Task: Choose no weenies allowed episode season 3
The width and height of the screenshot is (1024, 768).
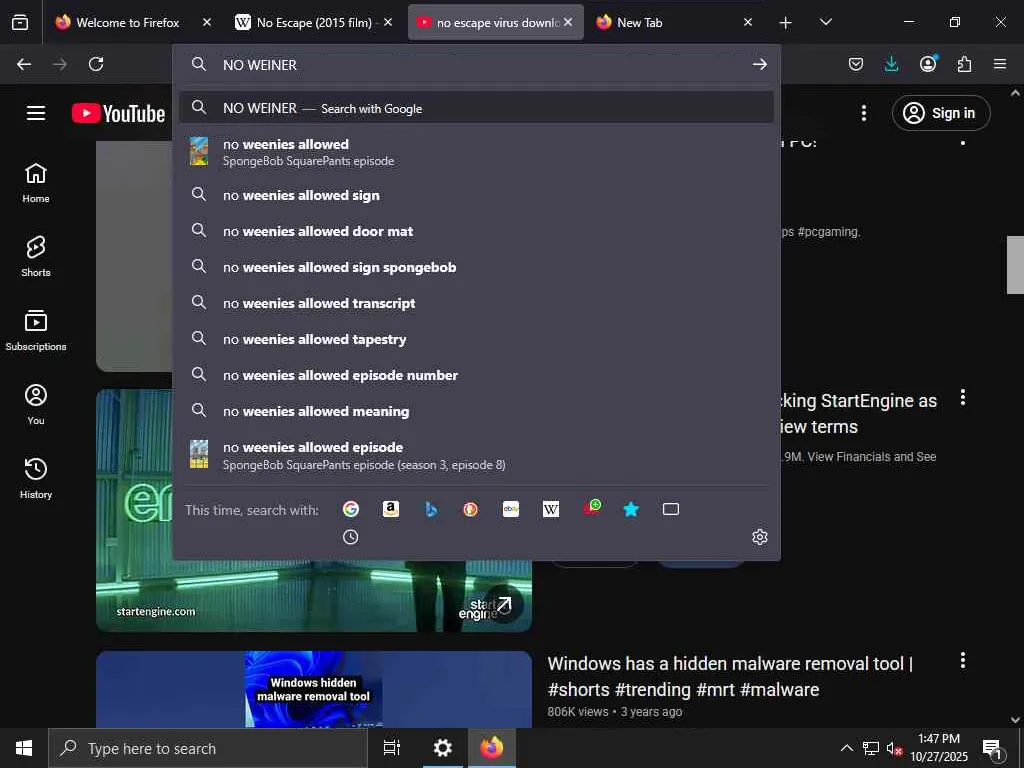Action: 477,455
